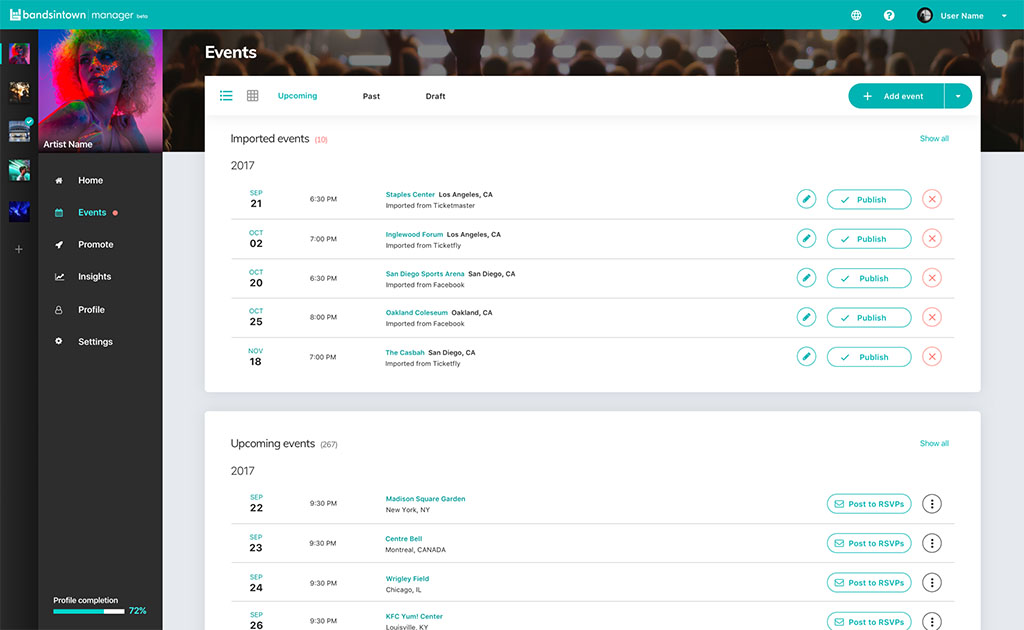Switch to the Draft tab
Viewport: 1024px width, 630px height.
tap(435, 96)
